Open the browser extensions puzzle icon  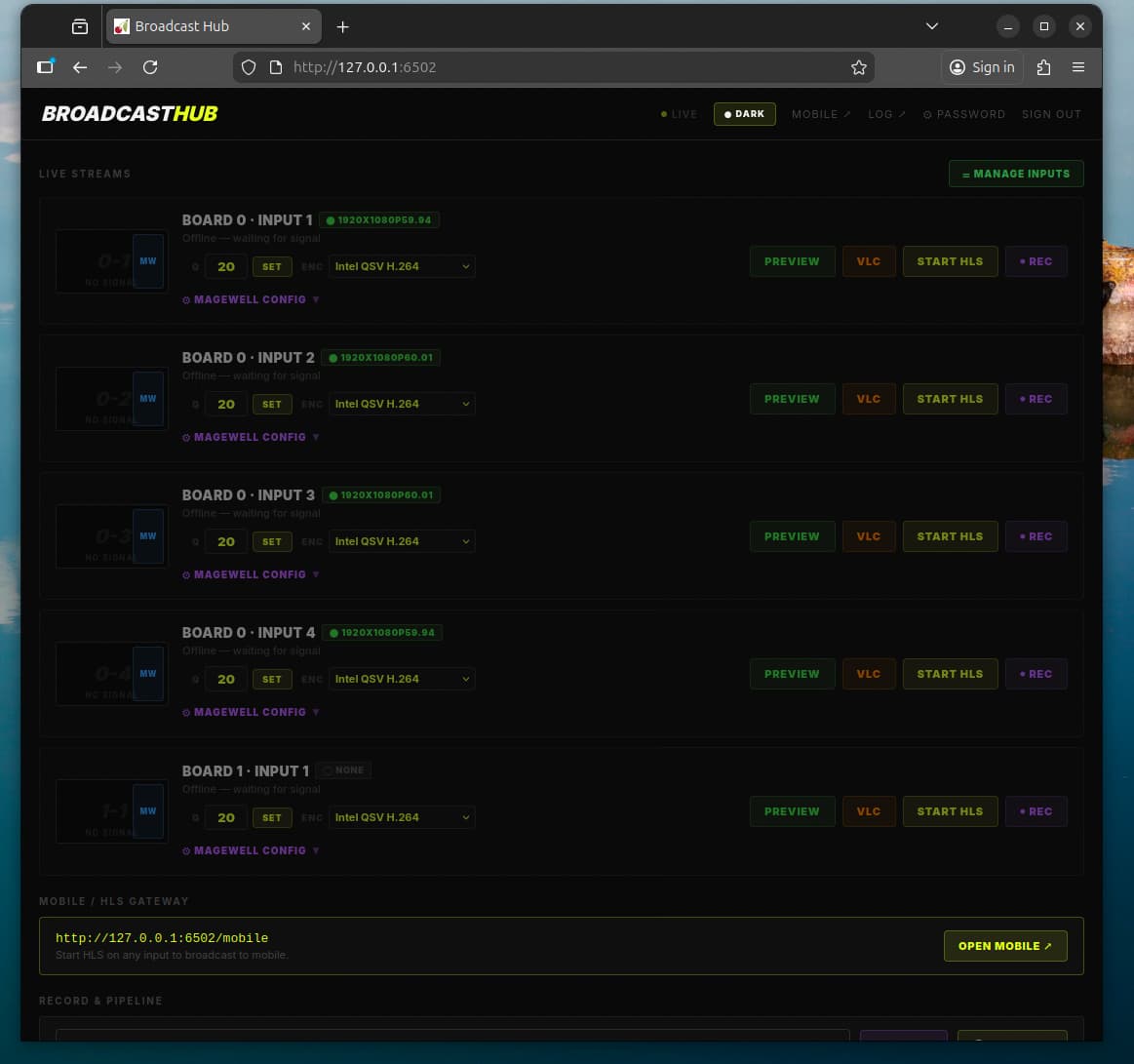pyautogui.click(x=1043, y=67)
